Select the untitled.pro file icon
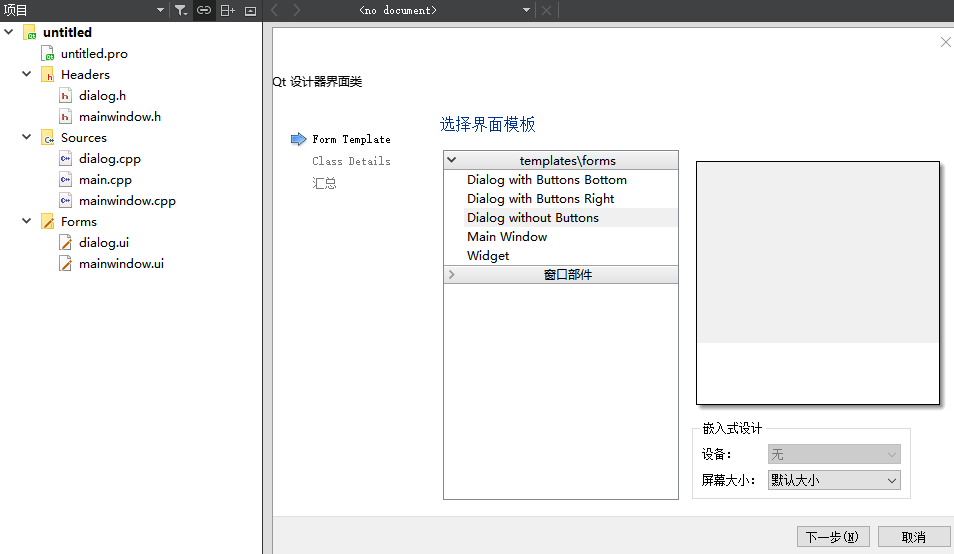This screenshot has width=954, height=554. 47,54
